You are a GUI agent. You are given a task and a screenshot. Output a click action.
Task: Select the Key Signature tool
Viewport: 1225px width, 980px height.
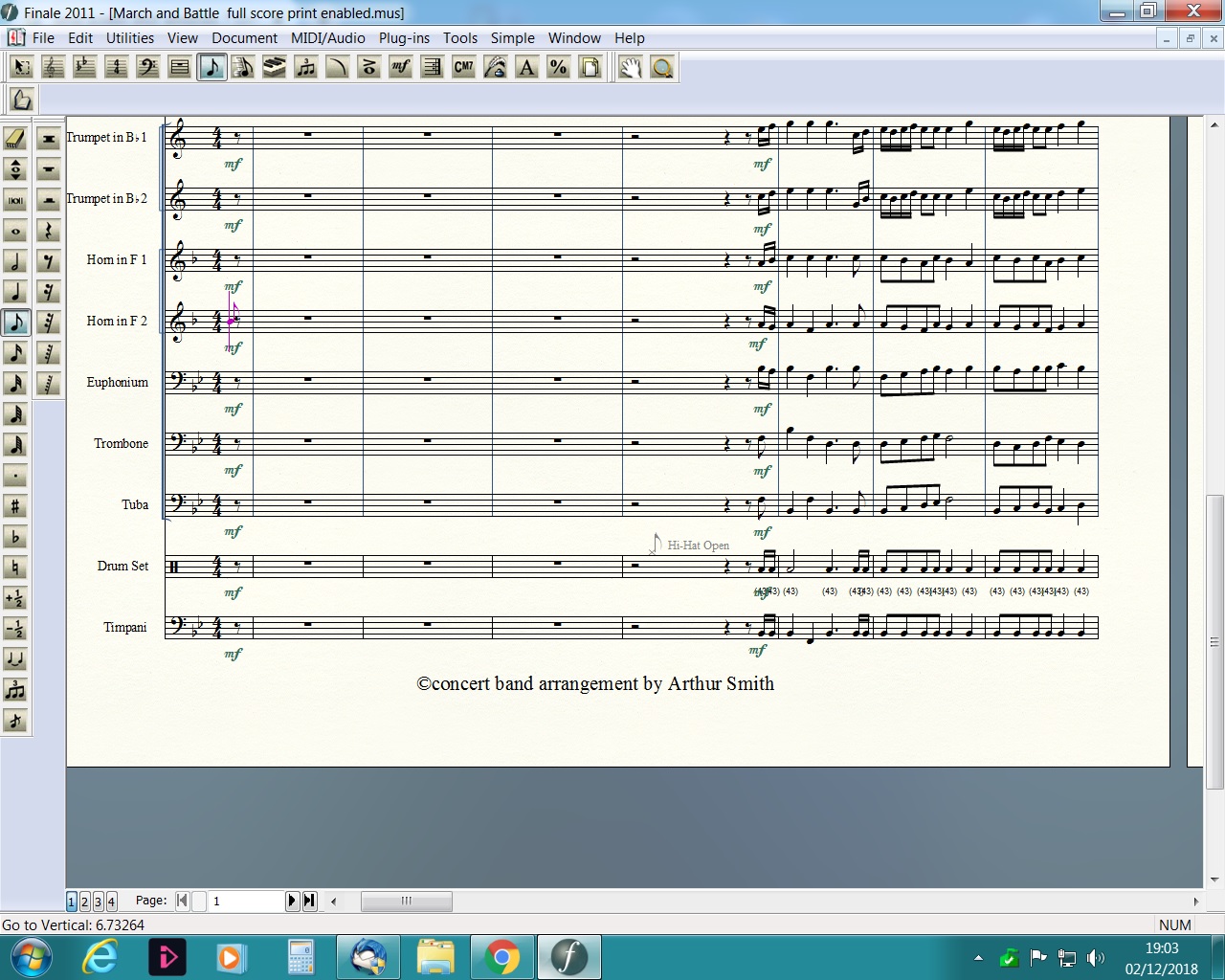(84, 67)
